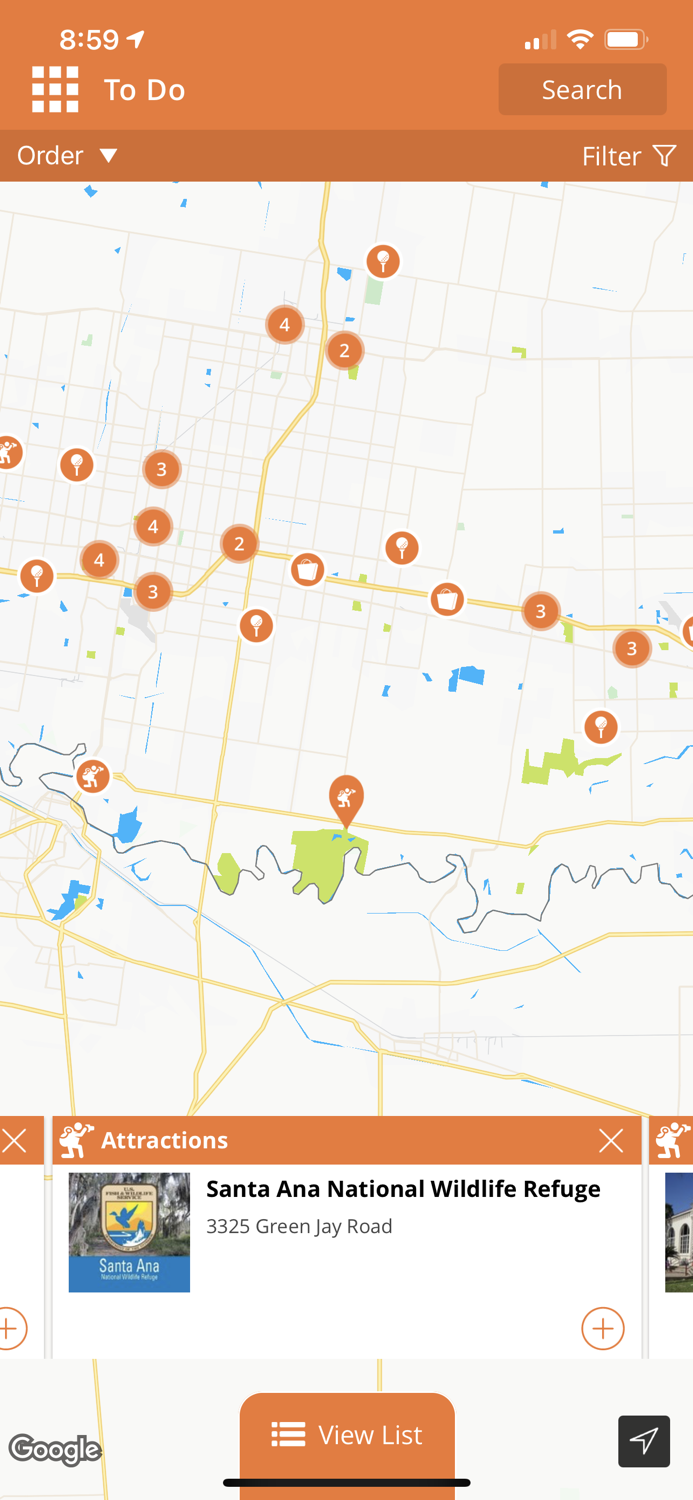Open the cluster marker labeled 2 near top

pos(345,350)
